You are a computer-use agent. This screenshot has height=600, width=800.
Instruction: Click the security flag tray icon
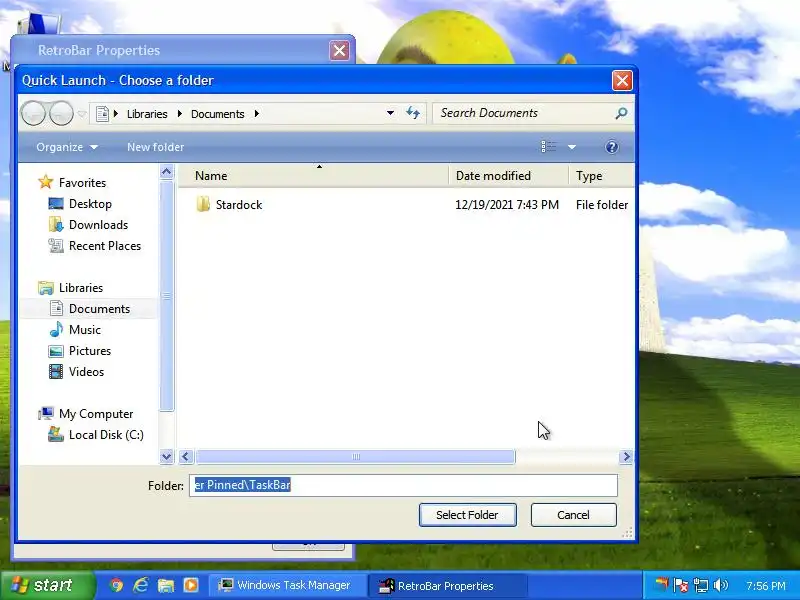681,585
